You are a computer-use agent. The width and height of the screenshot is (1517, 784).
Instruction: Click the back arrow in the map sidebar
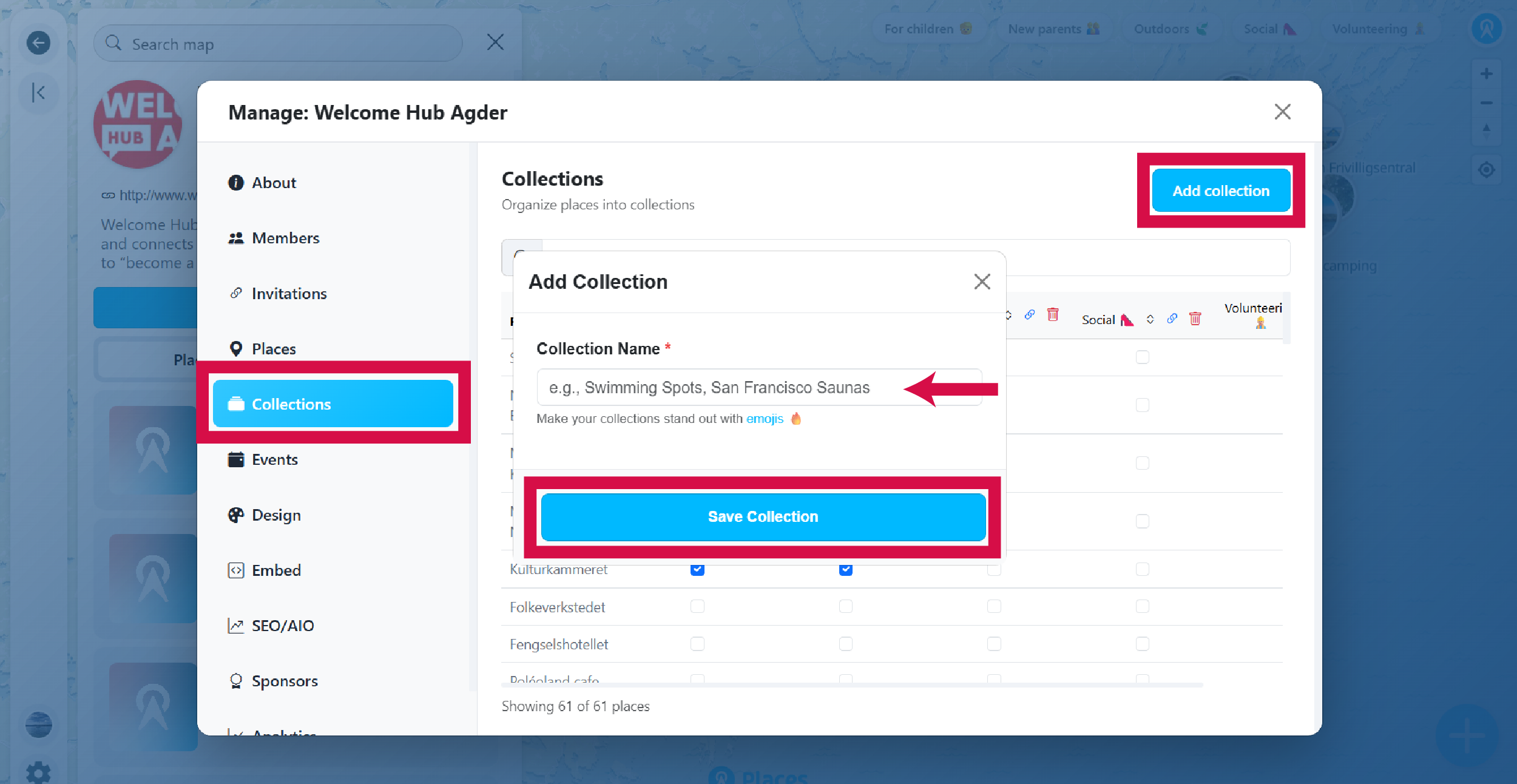39,43
